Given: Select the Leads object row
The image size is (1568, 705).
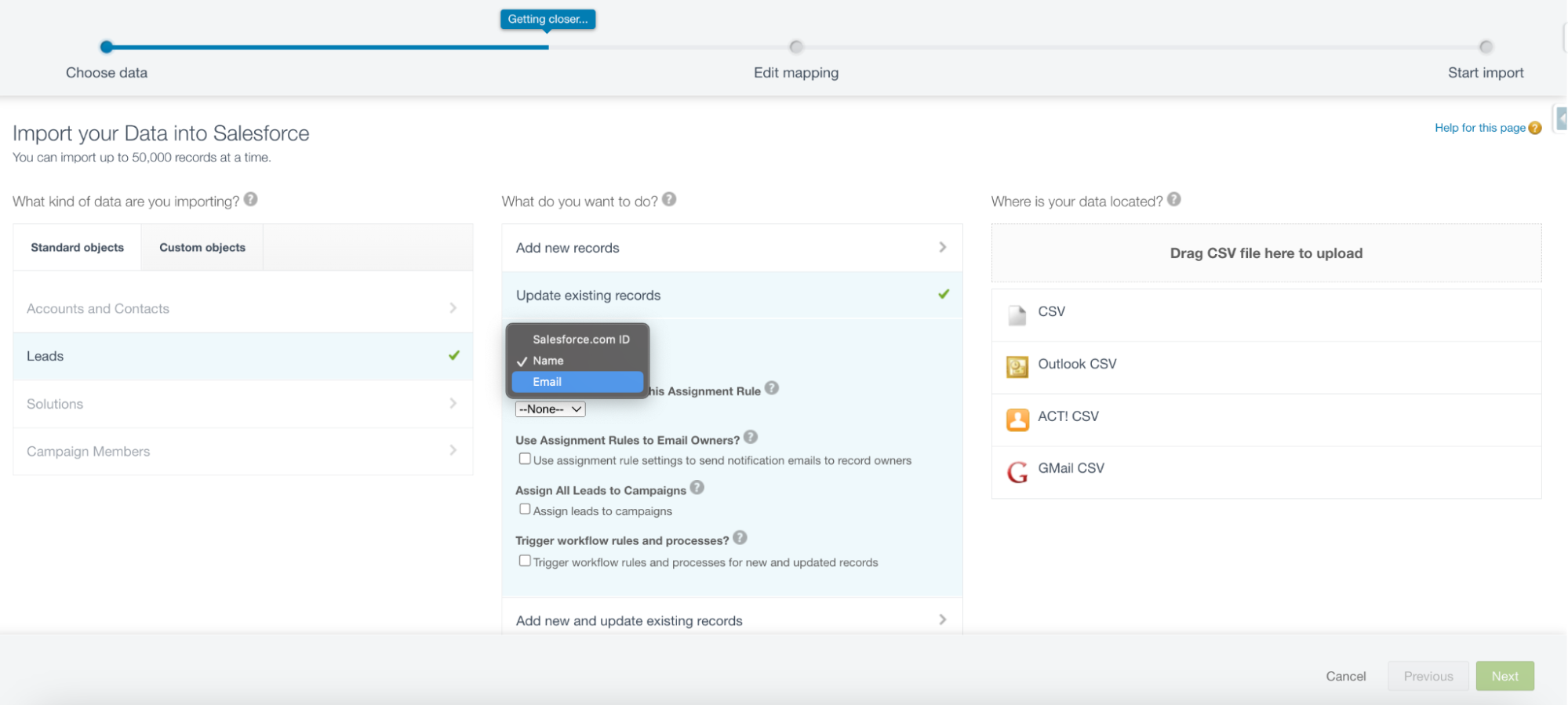Looking at the screenshot, I should (x=243, y=356).
